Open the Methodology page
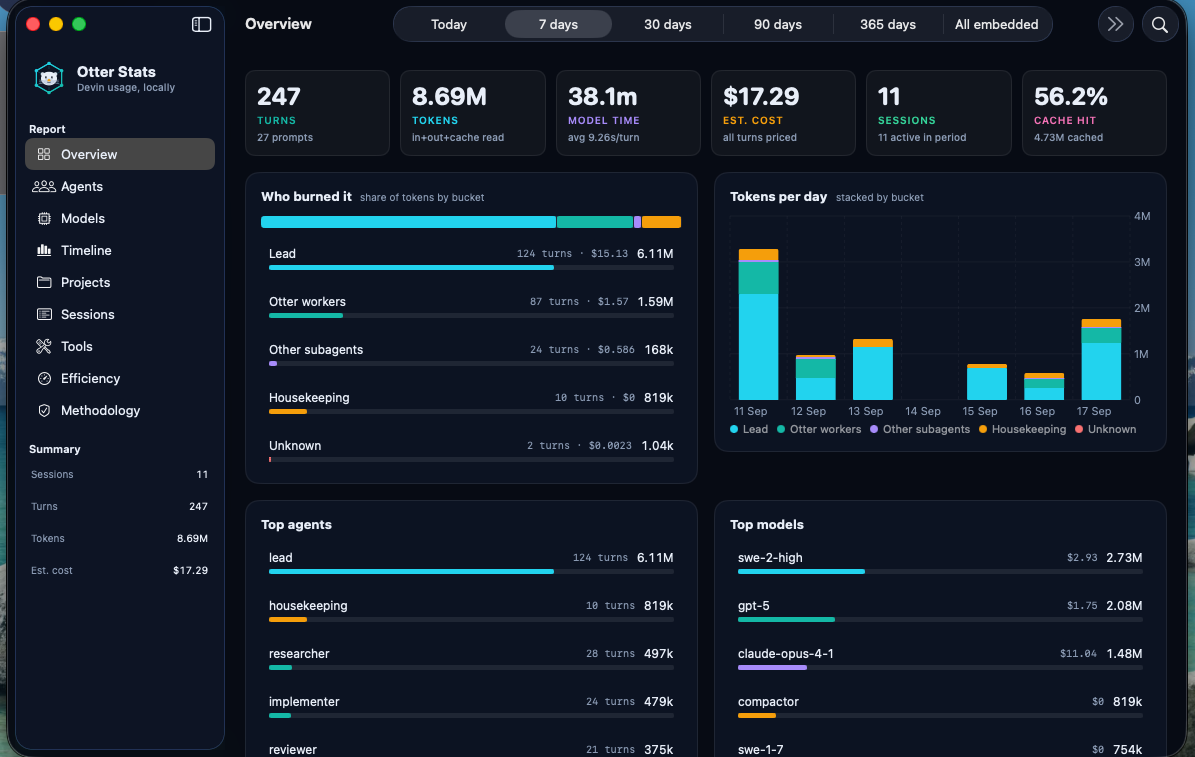 [x=120, y=410]
